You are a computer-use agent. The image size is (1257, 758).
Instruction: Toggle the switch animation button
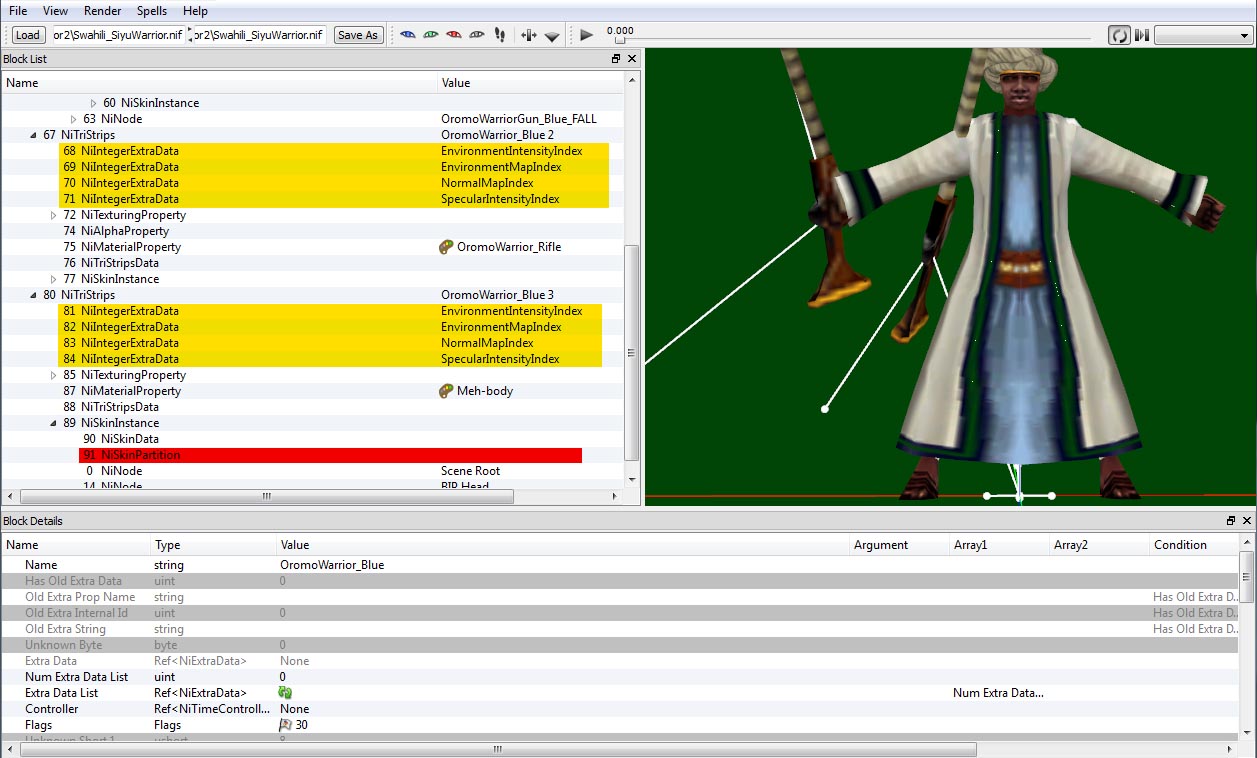point(1141,35)
